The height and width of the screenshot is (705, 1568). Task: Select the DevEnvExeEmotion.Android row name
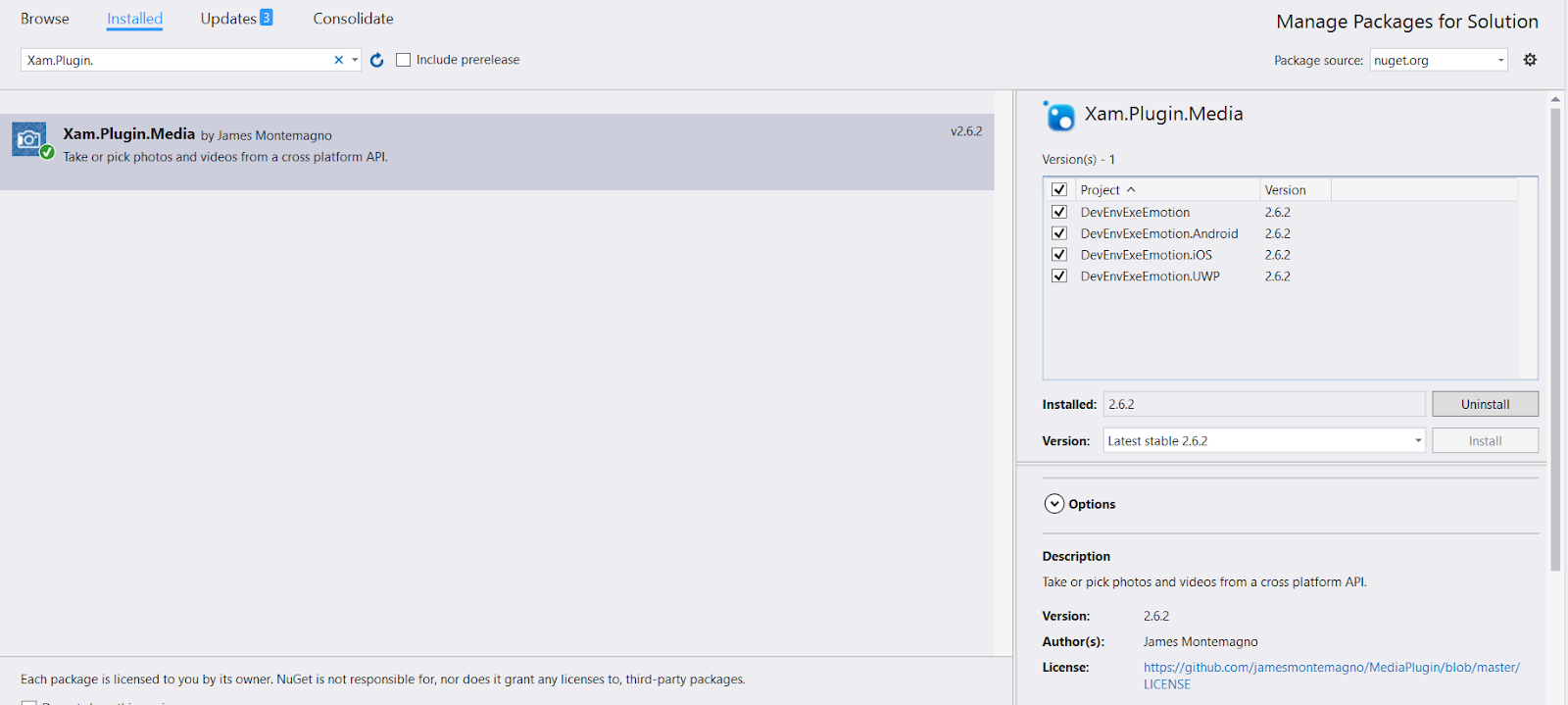point(1159,233)
